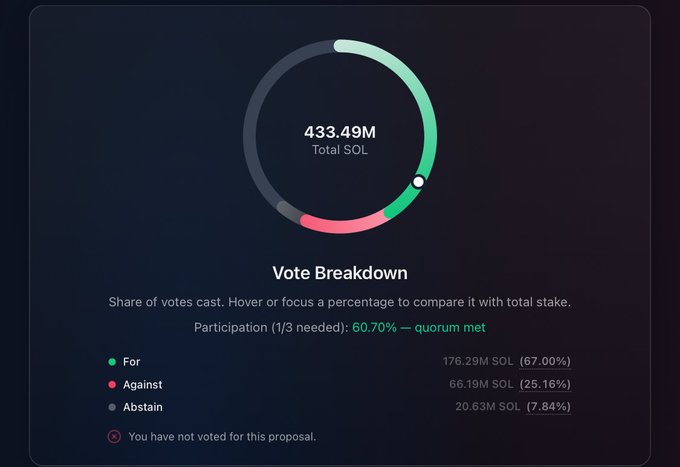This screenshot has height=467, width=680.
Task: Select the gray Abstain arc segment on the chart
Action: click(x=289, y=211)
